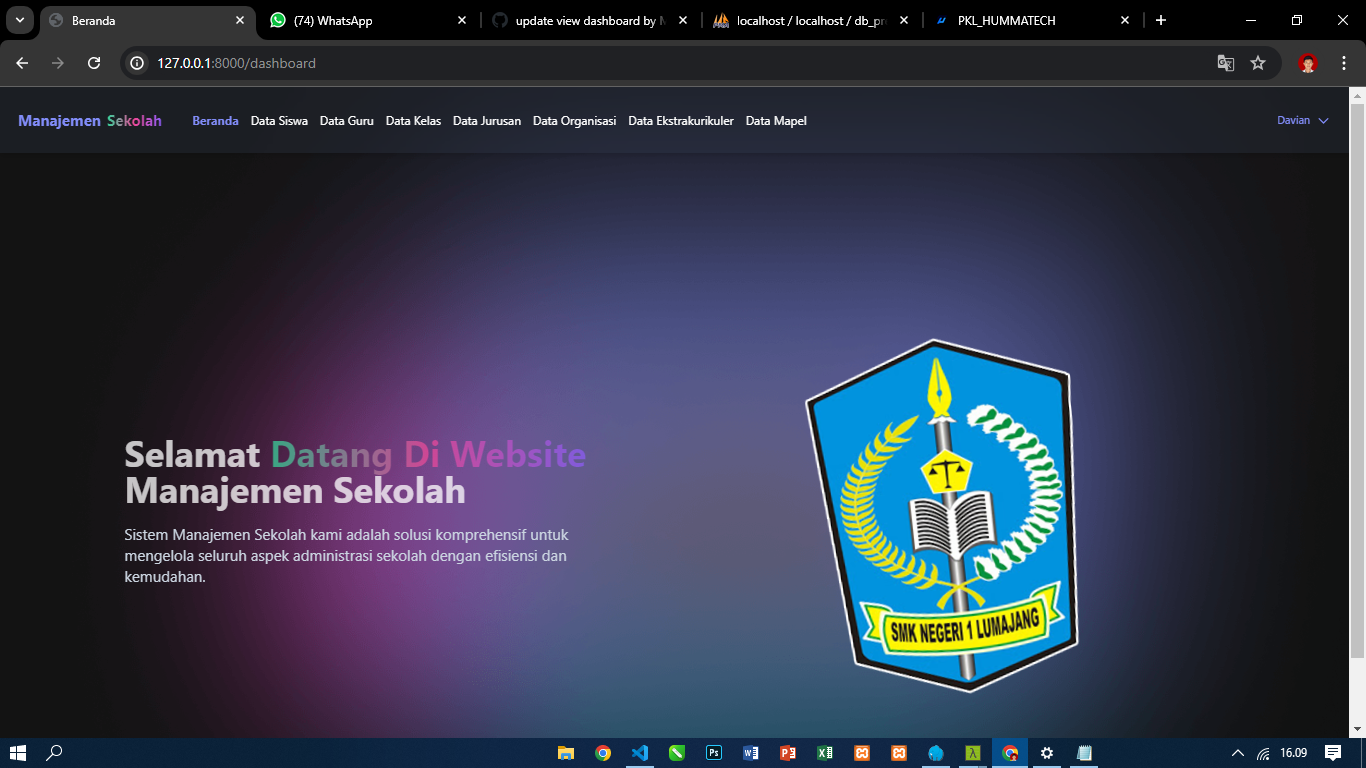Open the Notepad icon on taskbar
Screen dimensions: 1366x768
click(1084, 753)
